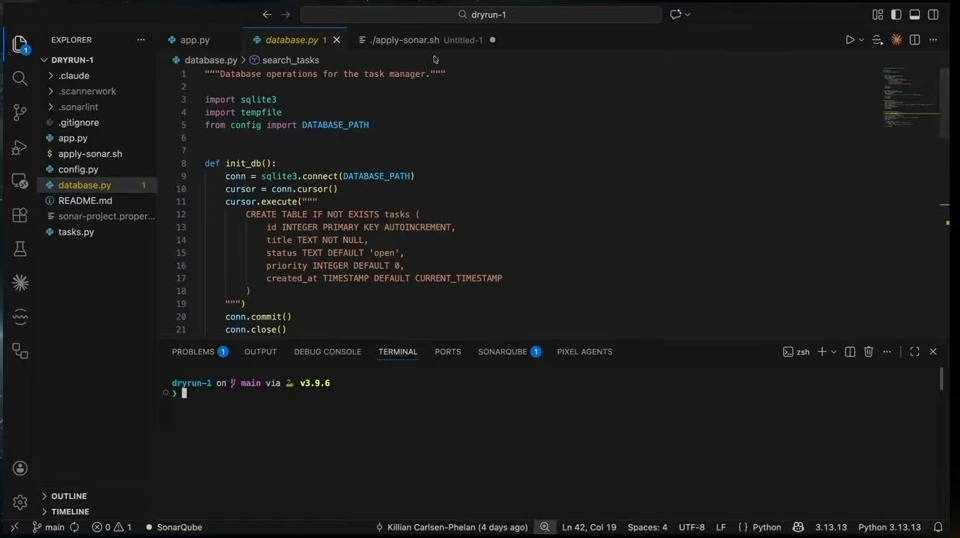Click Ln 42, Col 19 in status bar
Viewport: 960px width, 538px height.
pos(588,527)
